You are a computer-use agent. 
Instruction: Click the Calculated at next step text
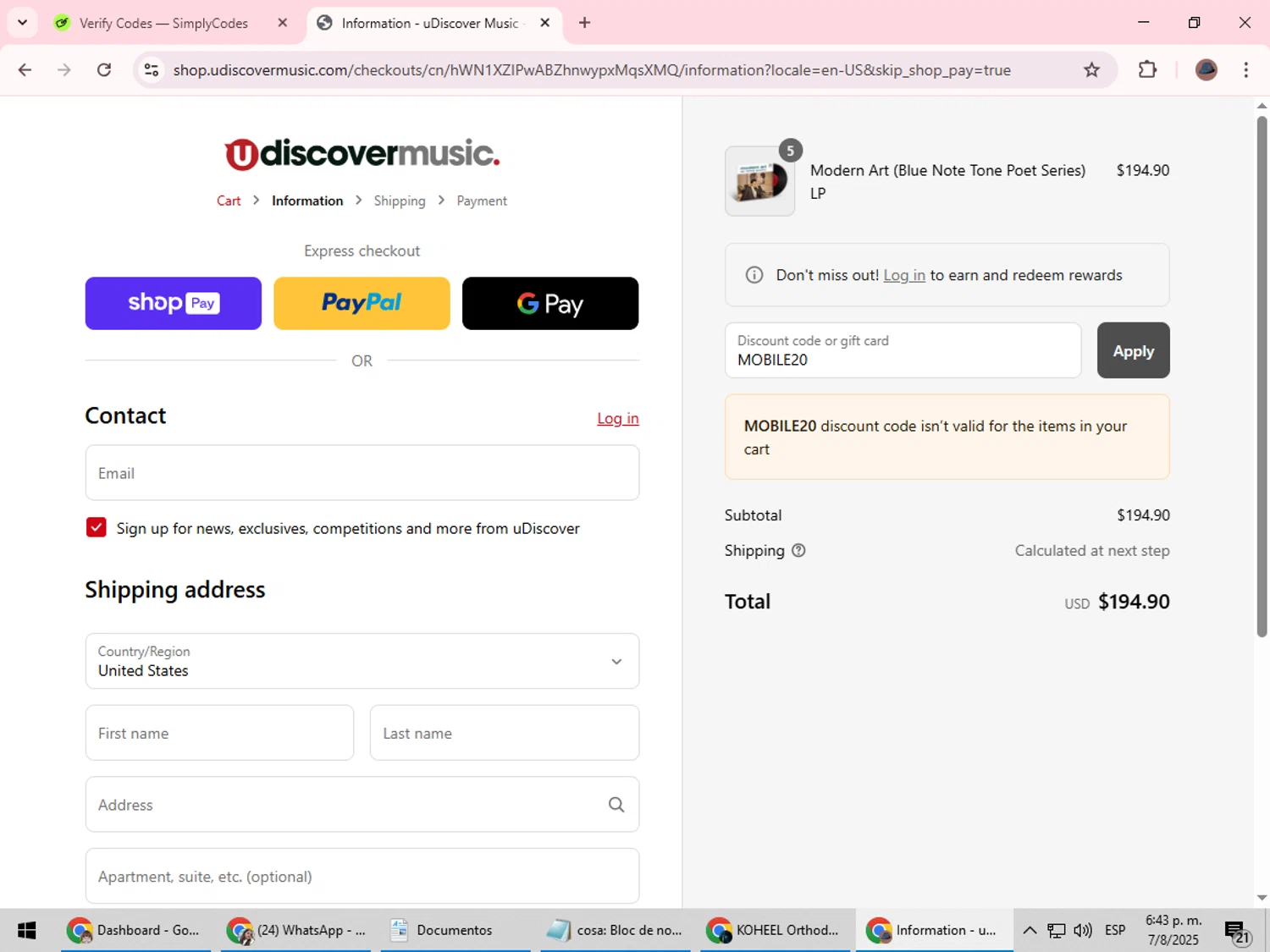(x=1092, y=551)
